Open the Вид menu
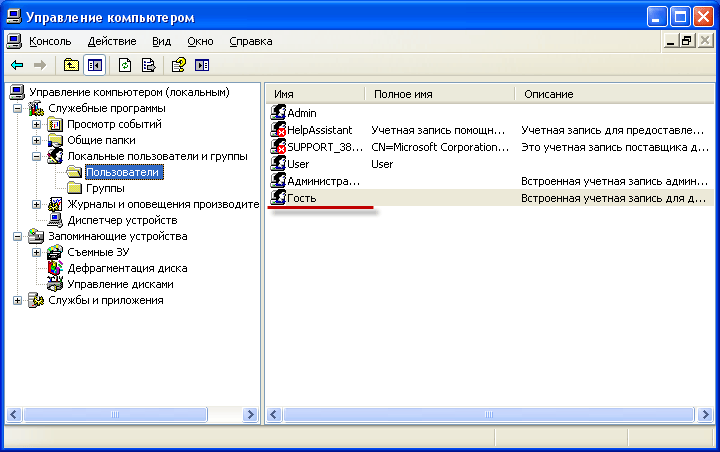 click(x=162, y=41)
